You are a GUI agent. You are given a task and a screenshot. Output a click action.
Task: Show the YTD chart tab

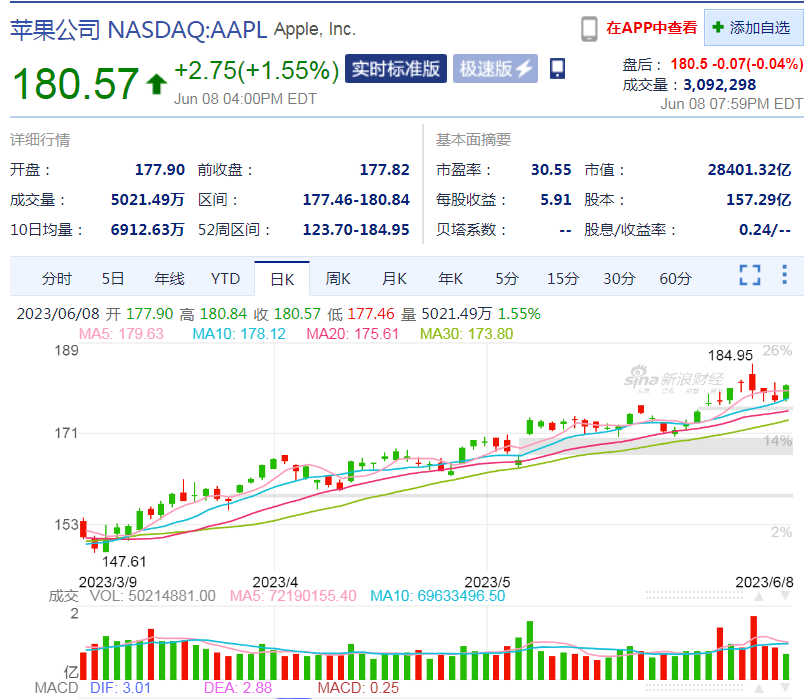(x=225, y=278)
